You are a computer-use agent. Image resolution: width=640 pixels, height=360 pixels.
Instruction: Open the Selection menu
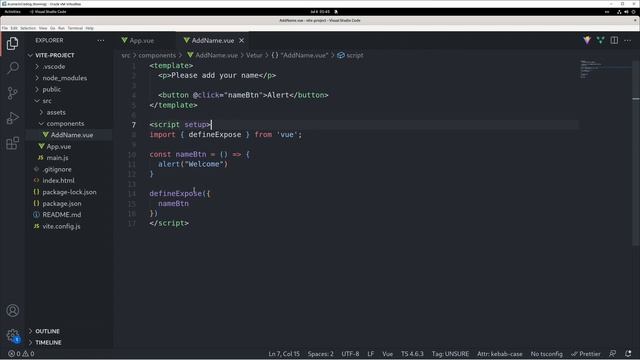28,28
